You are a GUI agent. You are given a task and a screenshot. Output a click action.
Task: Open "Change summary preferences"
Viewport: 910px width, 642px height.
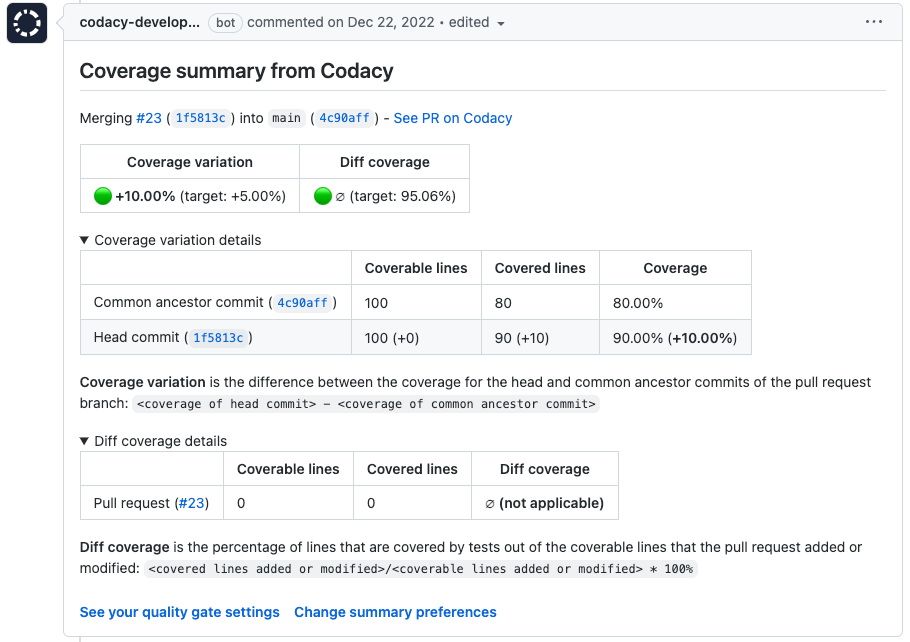(x=394, y=612)
